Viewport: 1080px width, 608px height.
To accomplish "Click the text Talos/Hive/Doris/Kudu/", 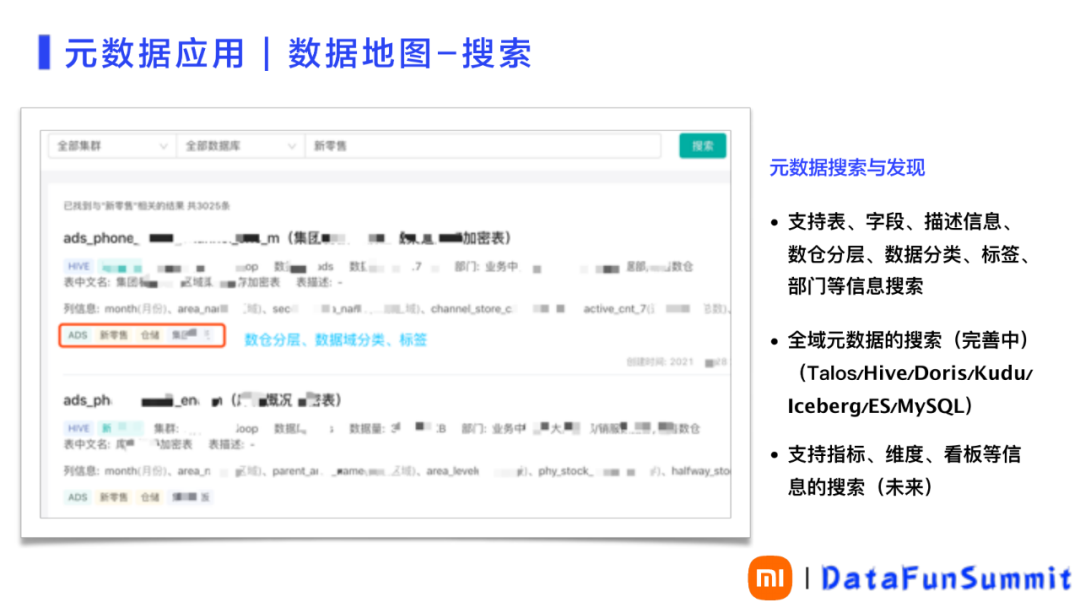I will click(919, 373).
